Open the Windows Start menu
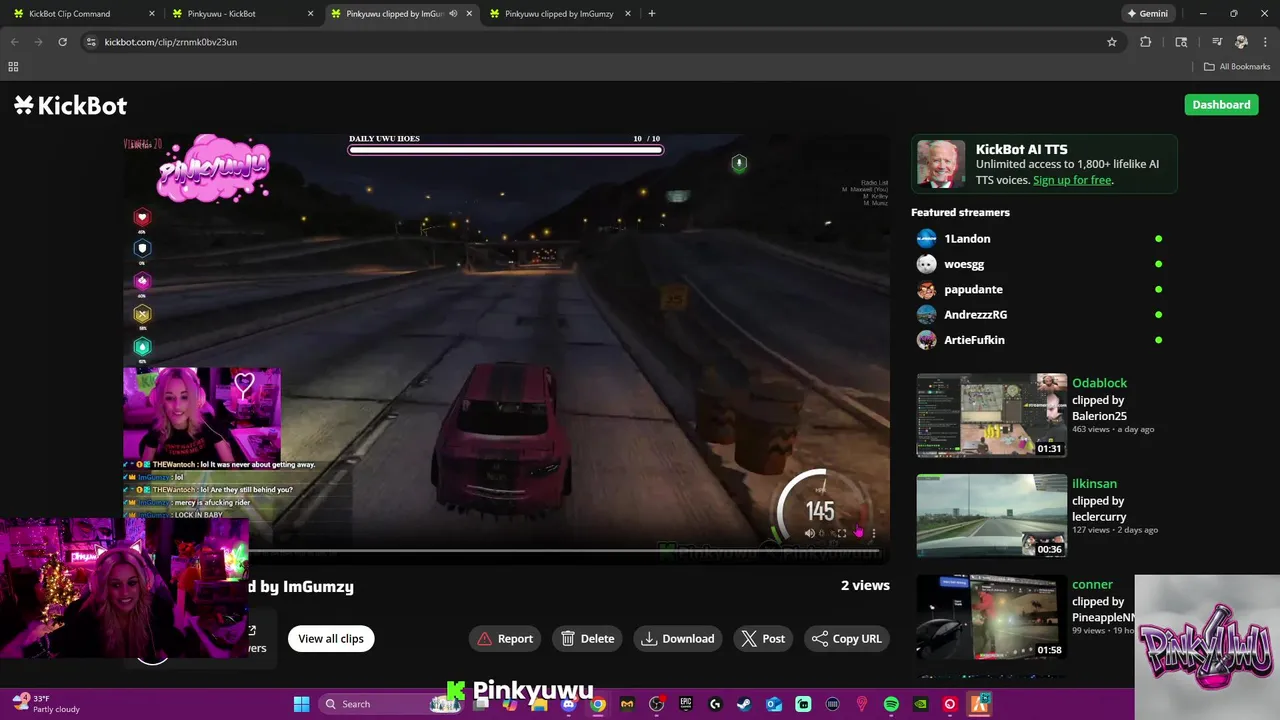Screen dimensions: 1280x720 pos(301,704)
